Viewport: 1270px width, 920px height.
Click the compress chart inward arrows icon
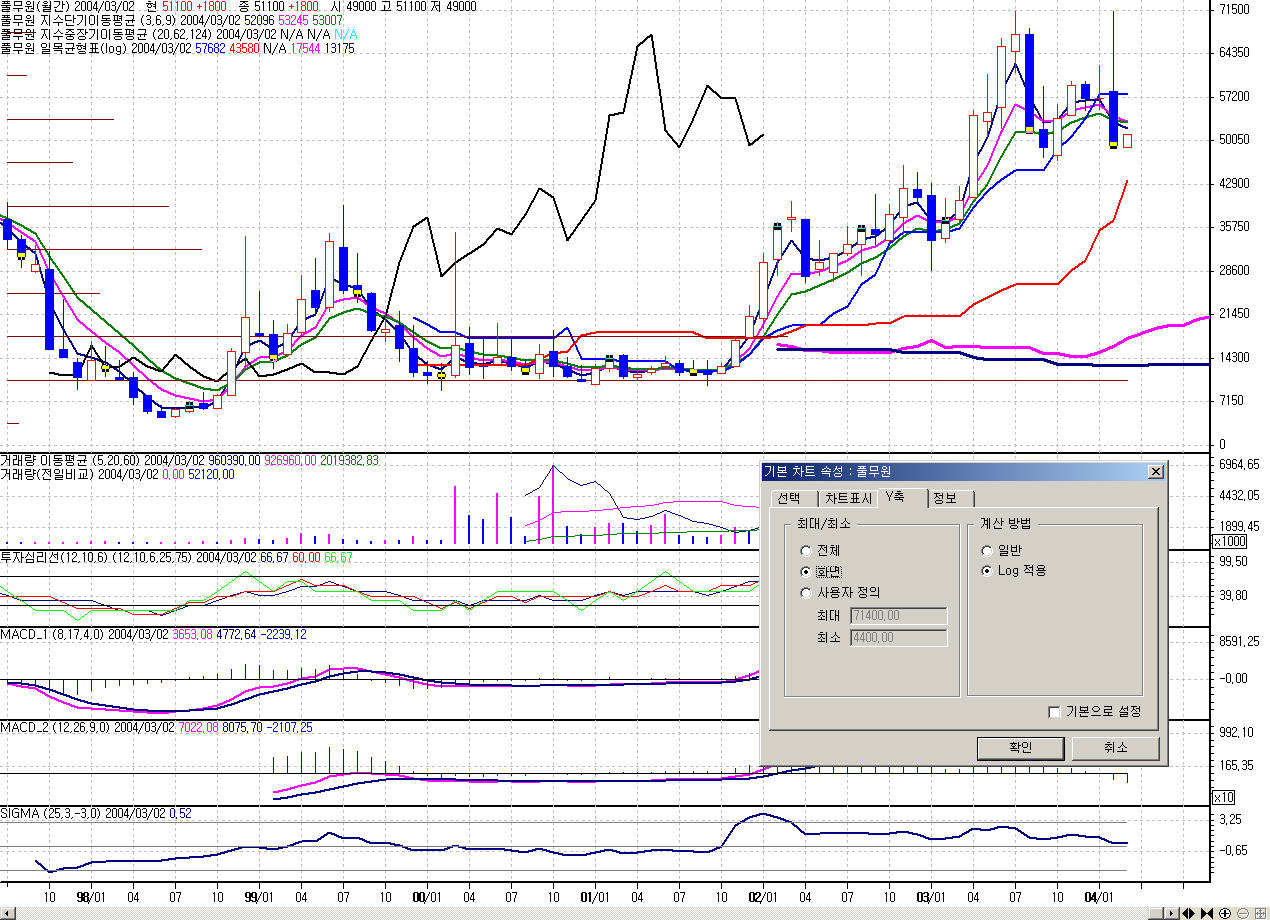point(1207,913)
